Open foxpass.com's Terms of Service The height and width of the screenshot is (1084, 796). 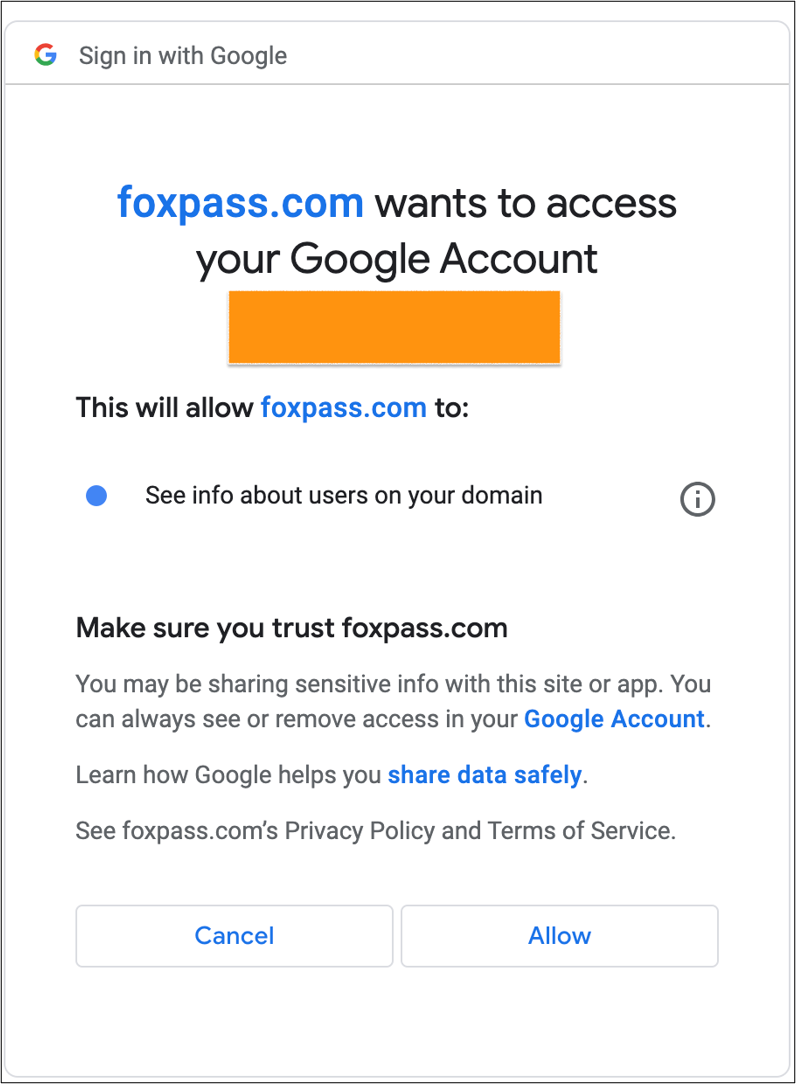(x=580, y=830)
